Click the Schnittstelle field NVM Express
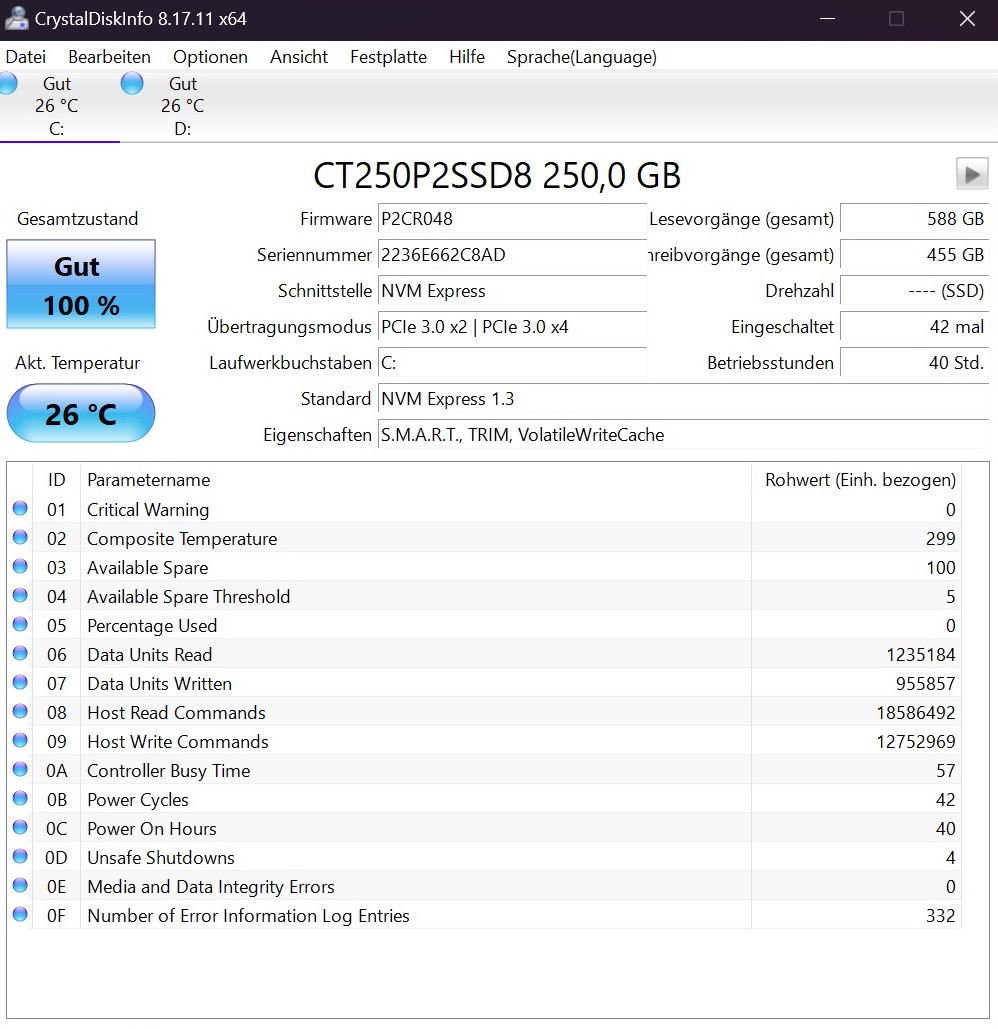 512,291
